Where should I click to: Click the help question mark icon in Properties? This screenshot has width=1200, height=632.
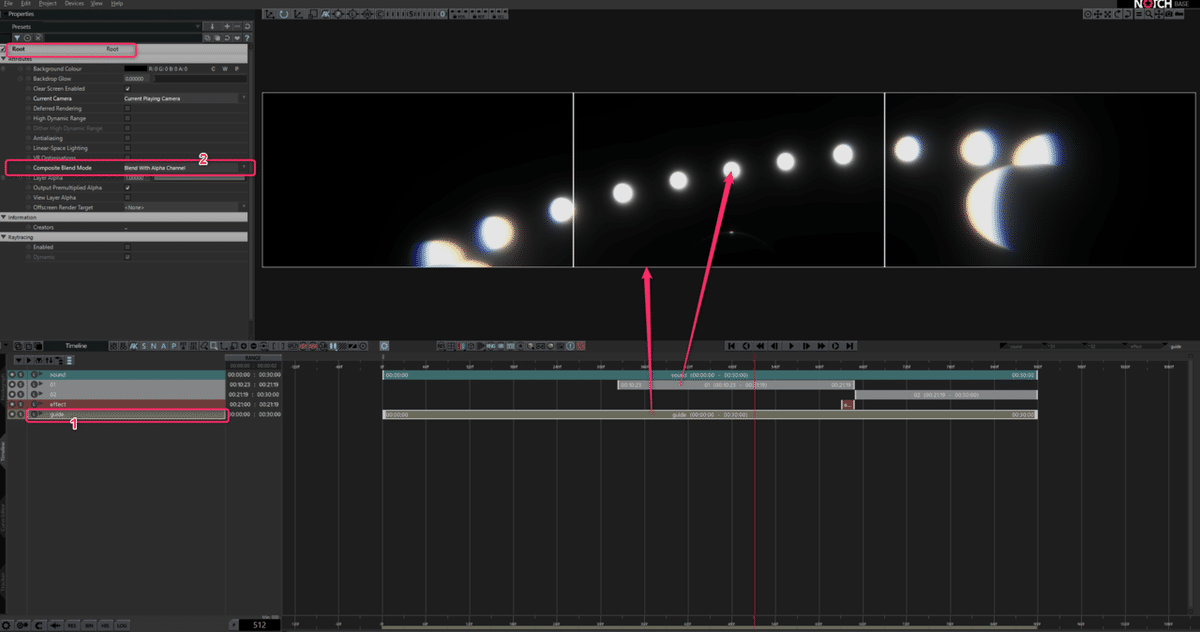point(246,37)
